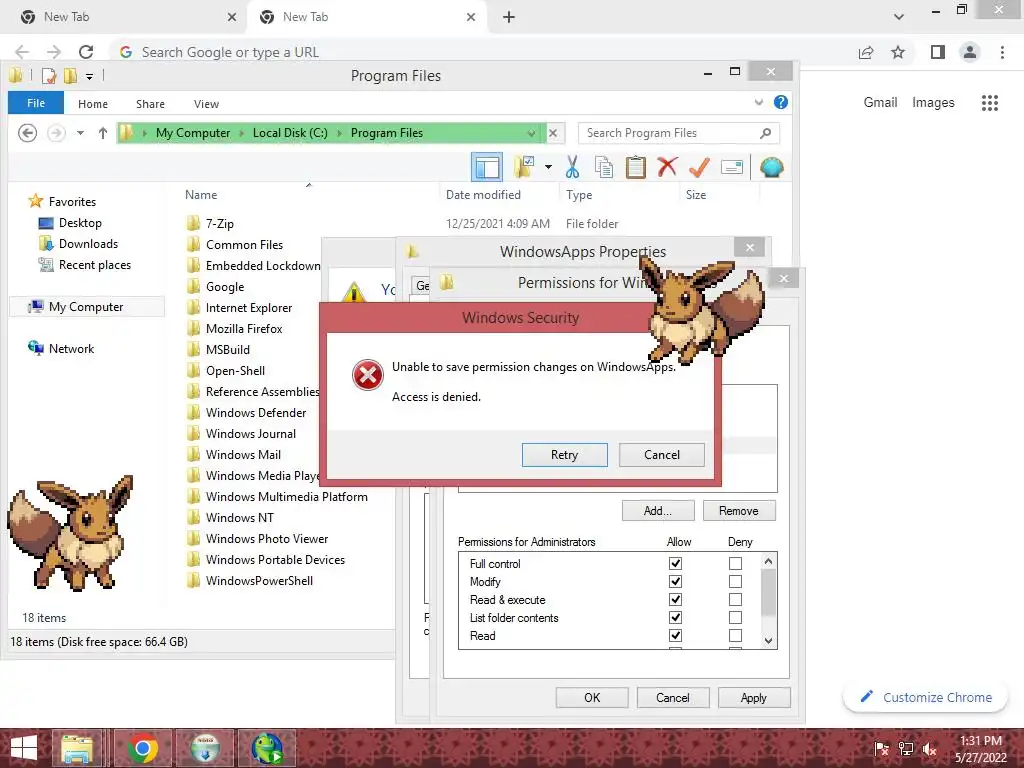Click the search magnifier in Program Files box
This screenshot has height=768, width=1024.
(765, 133)
